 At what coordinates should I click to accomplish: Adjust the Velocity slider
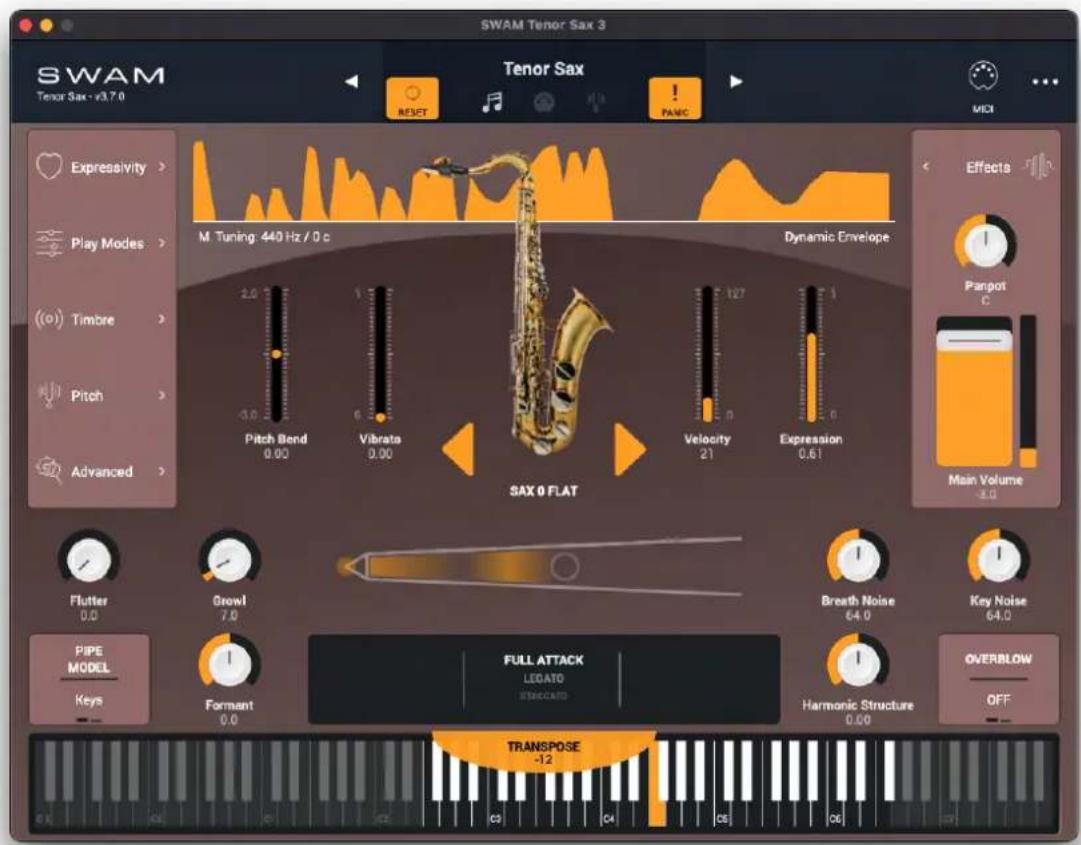coord(707,354)
